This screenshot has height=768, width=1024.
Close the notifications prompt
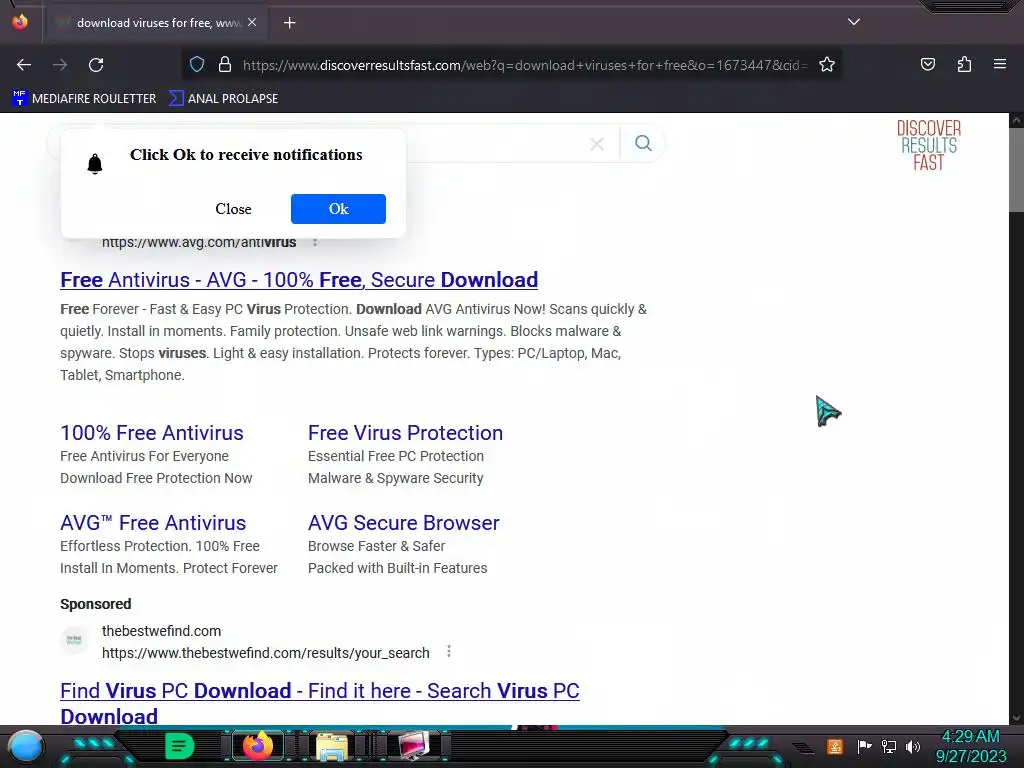pos(233,209)
